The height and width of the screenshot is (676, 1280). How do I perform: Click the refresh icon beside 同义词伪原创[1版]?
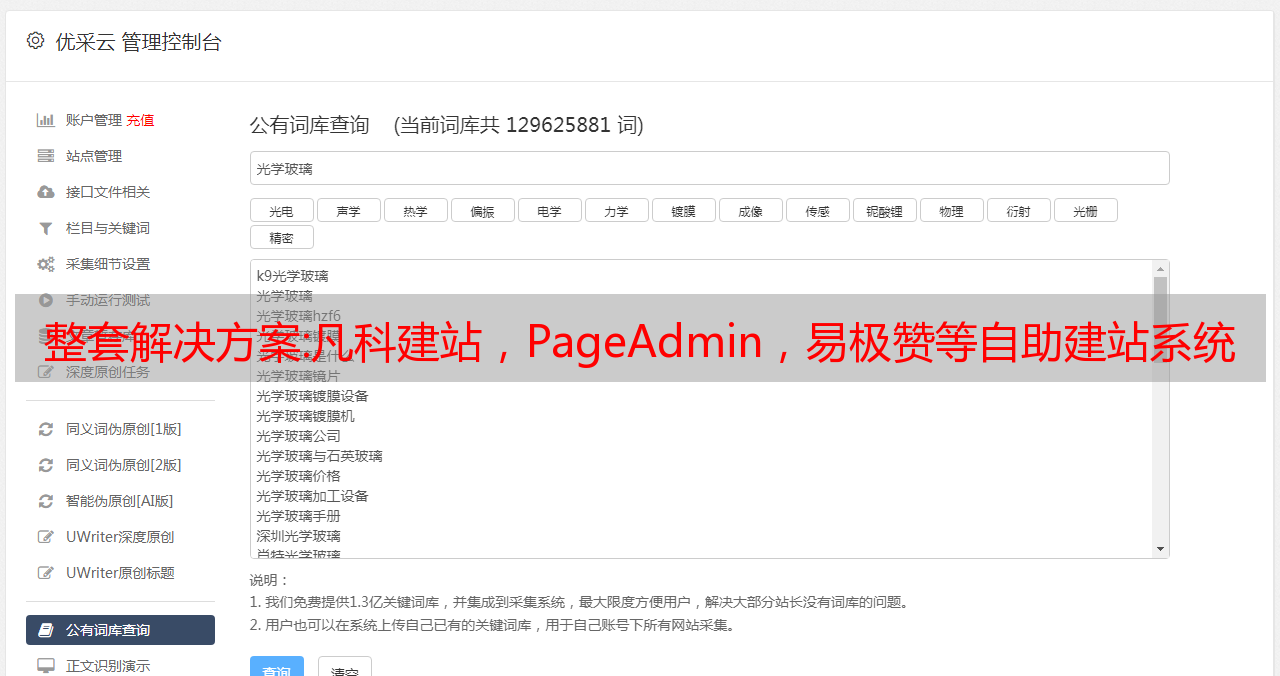point(46,429)
